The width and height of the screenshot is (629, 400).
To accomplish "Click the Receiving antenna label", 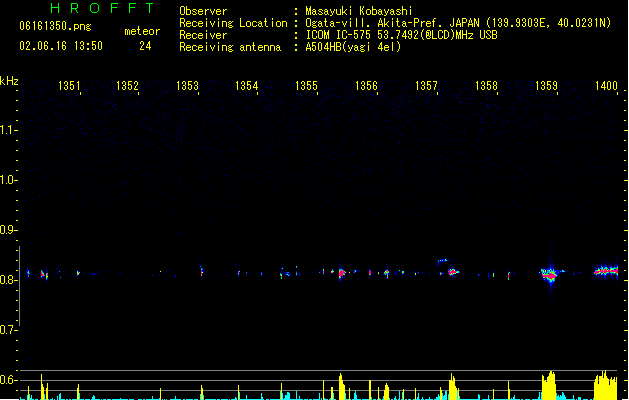I will pos(230,47).
